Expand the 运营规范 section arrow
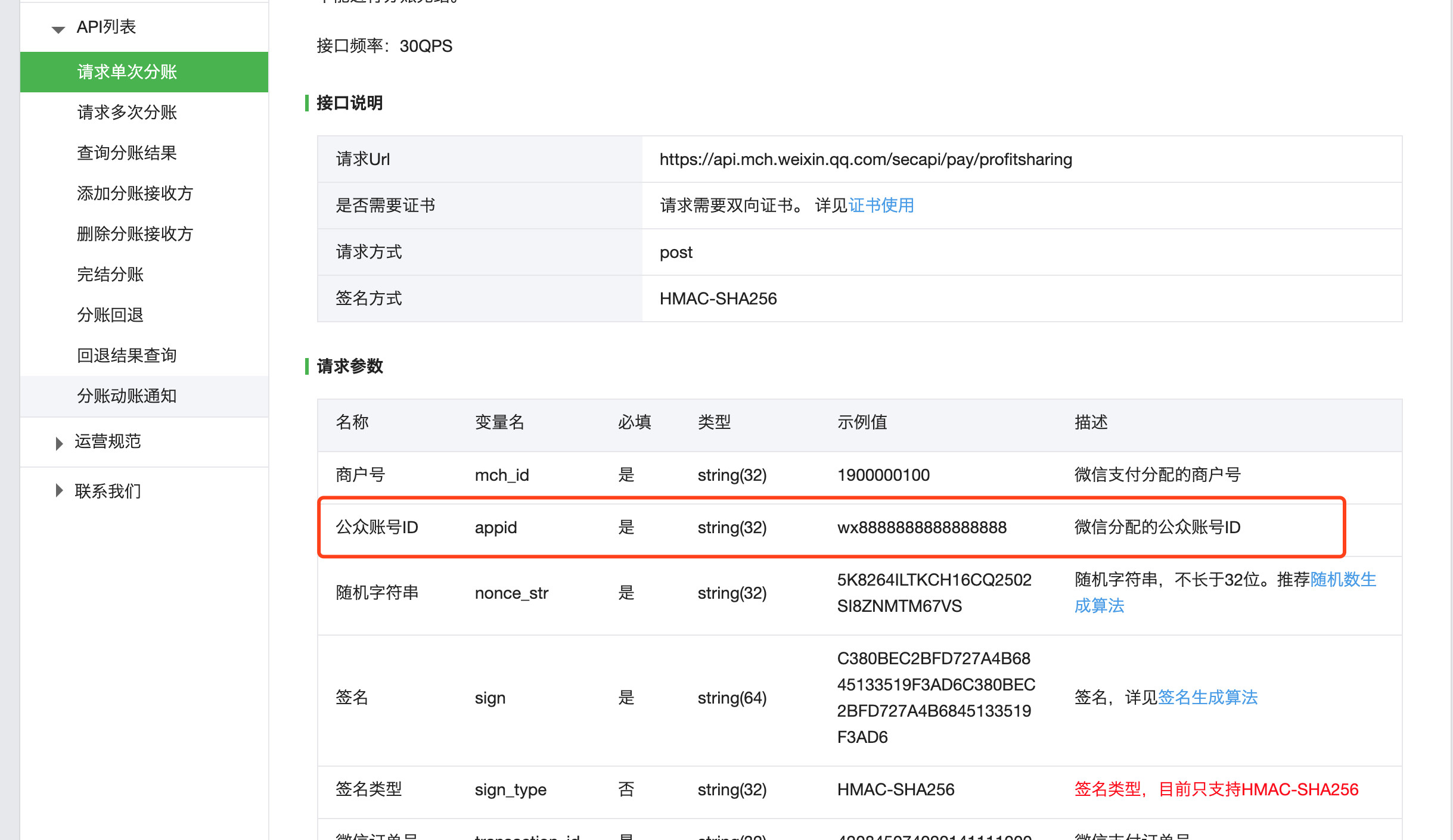The image size is (1453, 840). [x=58, y=443]
